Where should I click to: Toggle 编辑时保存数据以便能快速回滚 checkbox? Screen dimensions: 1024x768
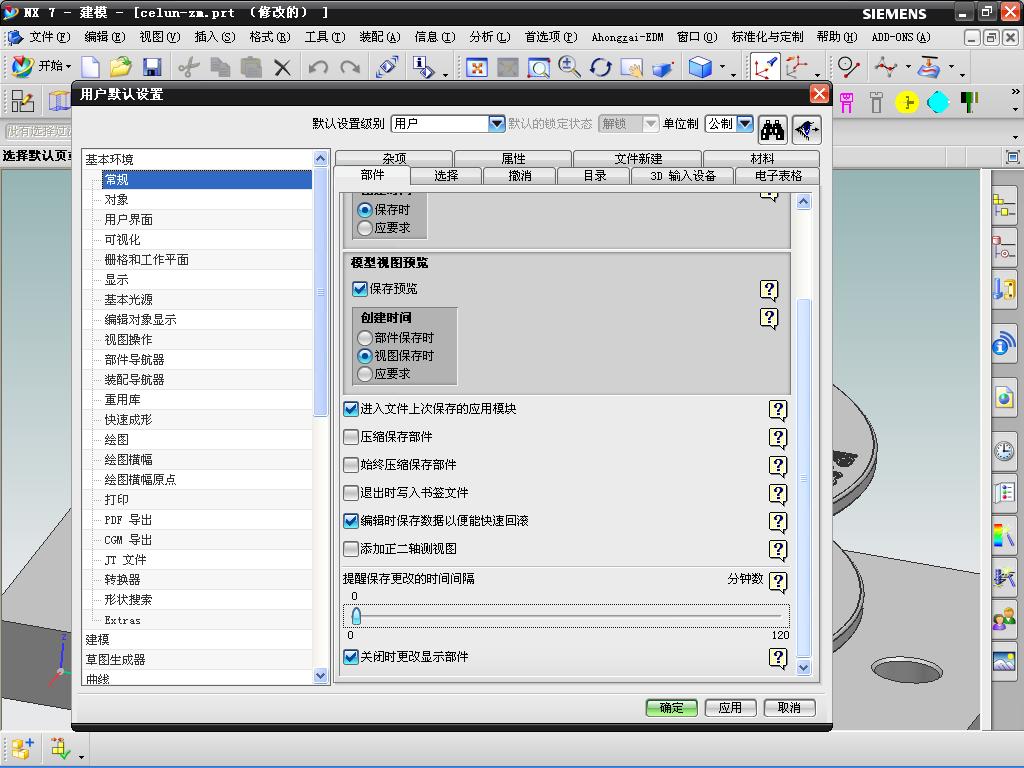tap(351, 521)
